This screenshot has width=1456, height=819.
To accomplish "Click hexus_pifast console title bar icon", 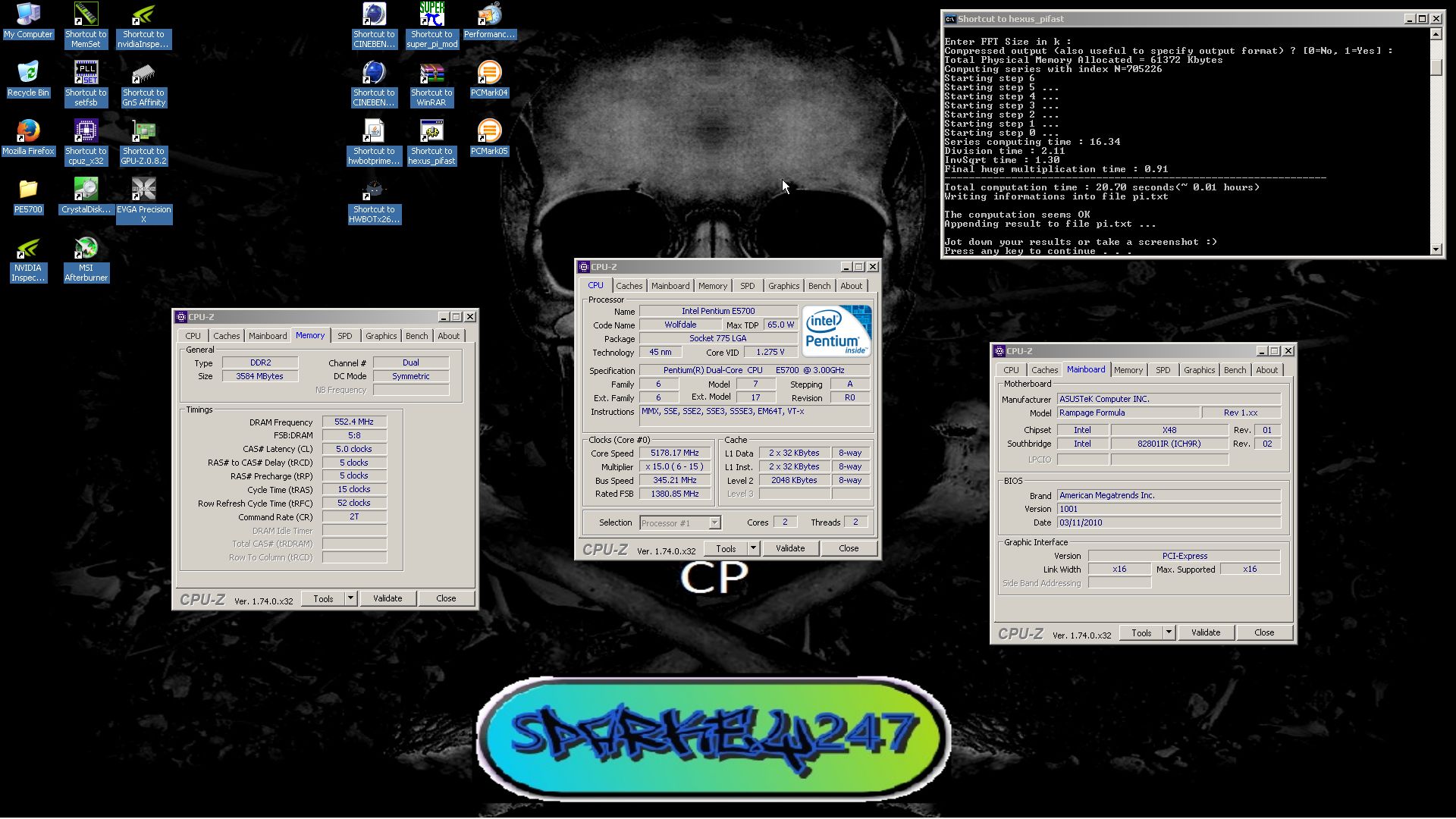I will click(x=949, y=19).
